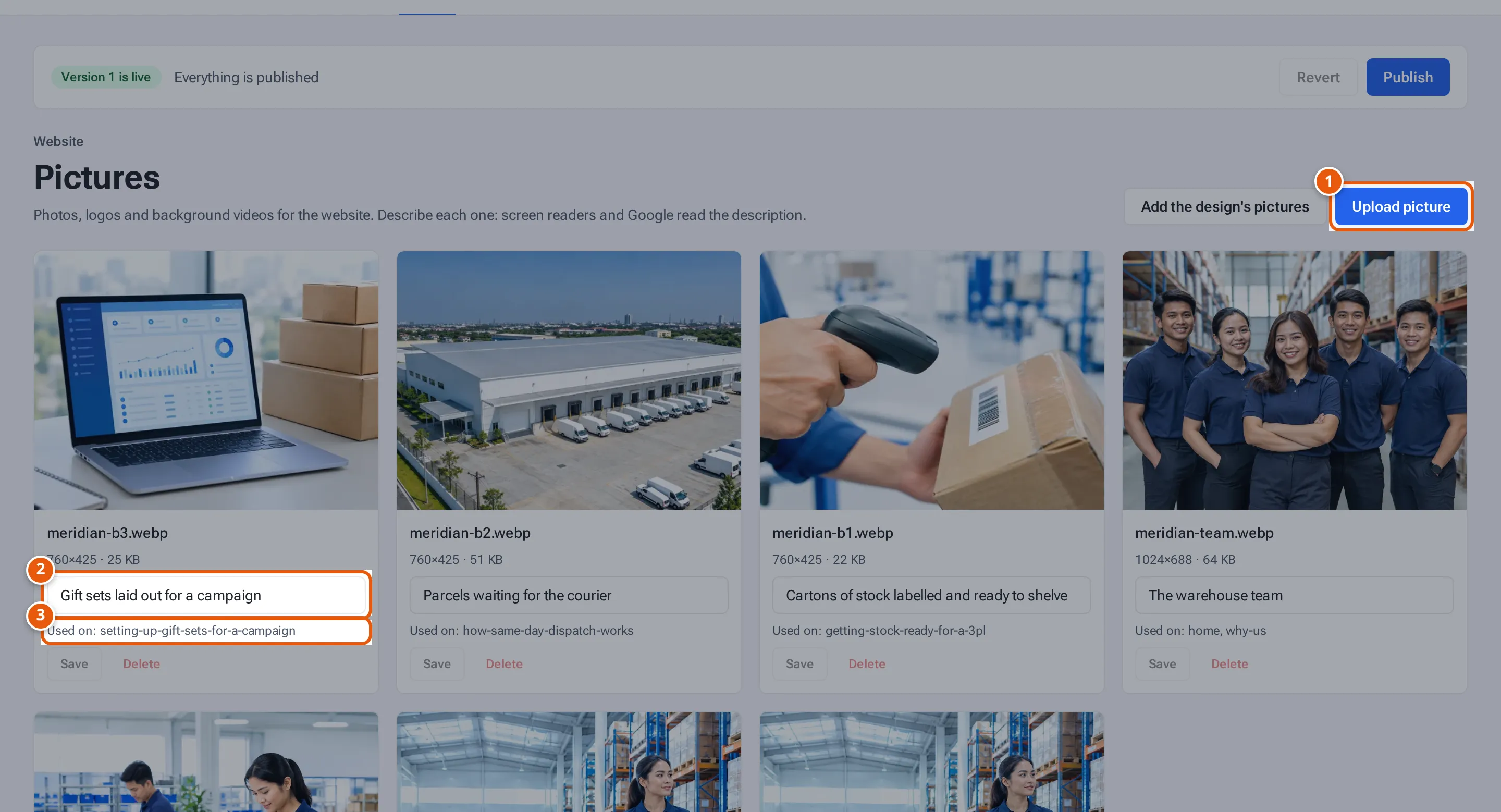Click the Upload picture button
This screenshot has width=1501, height=812.
1401,206
